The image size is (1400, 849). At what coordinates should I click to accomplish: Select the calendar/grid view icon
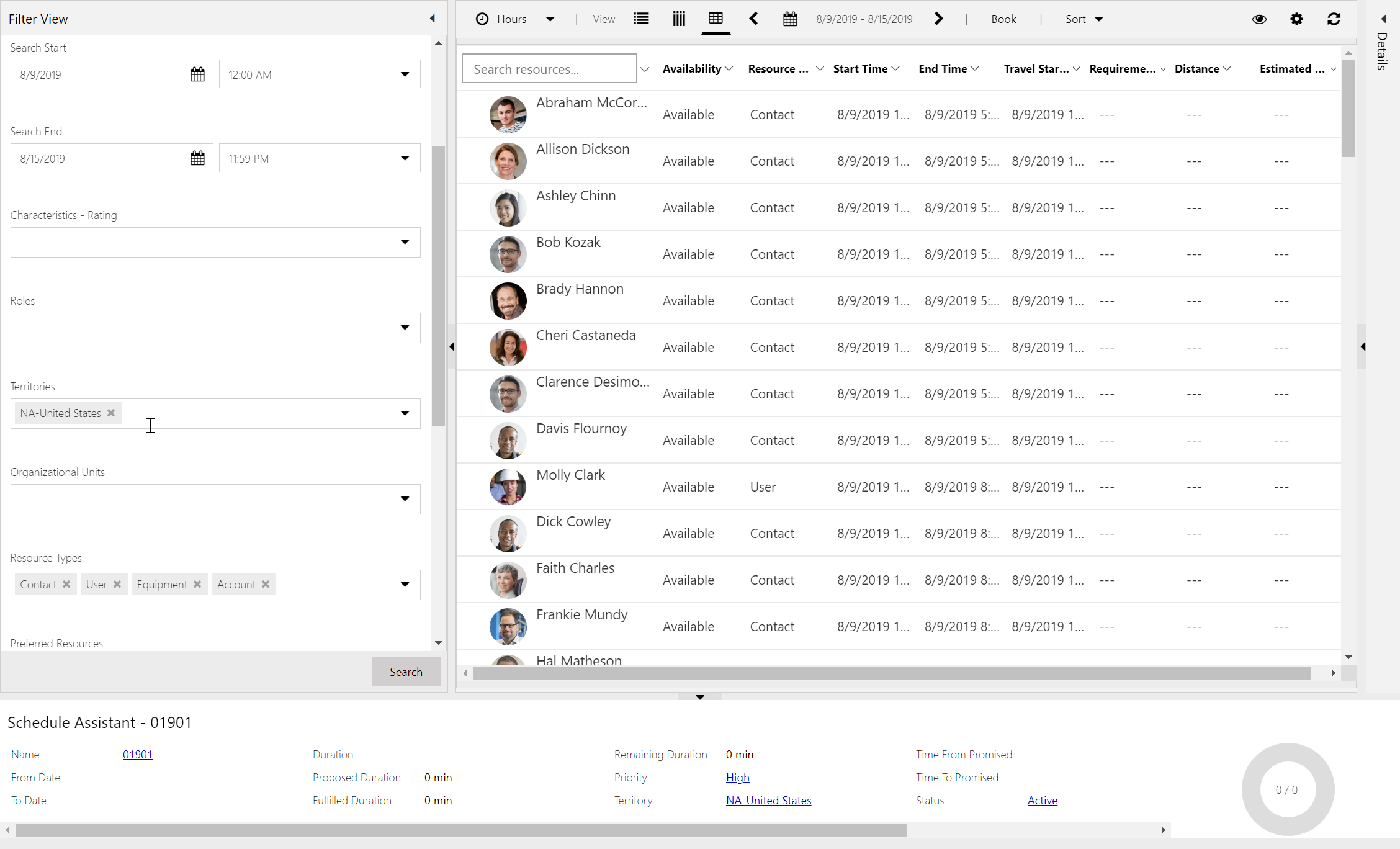(716, 18)
